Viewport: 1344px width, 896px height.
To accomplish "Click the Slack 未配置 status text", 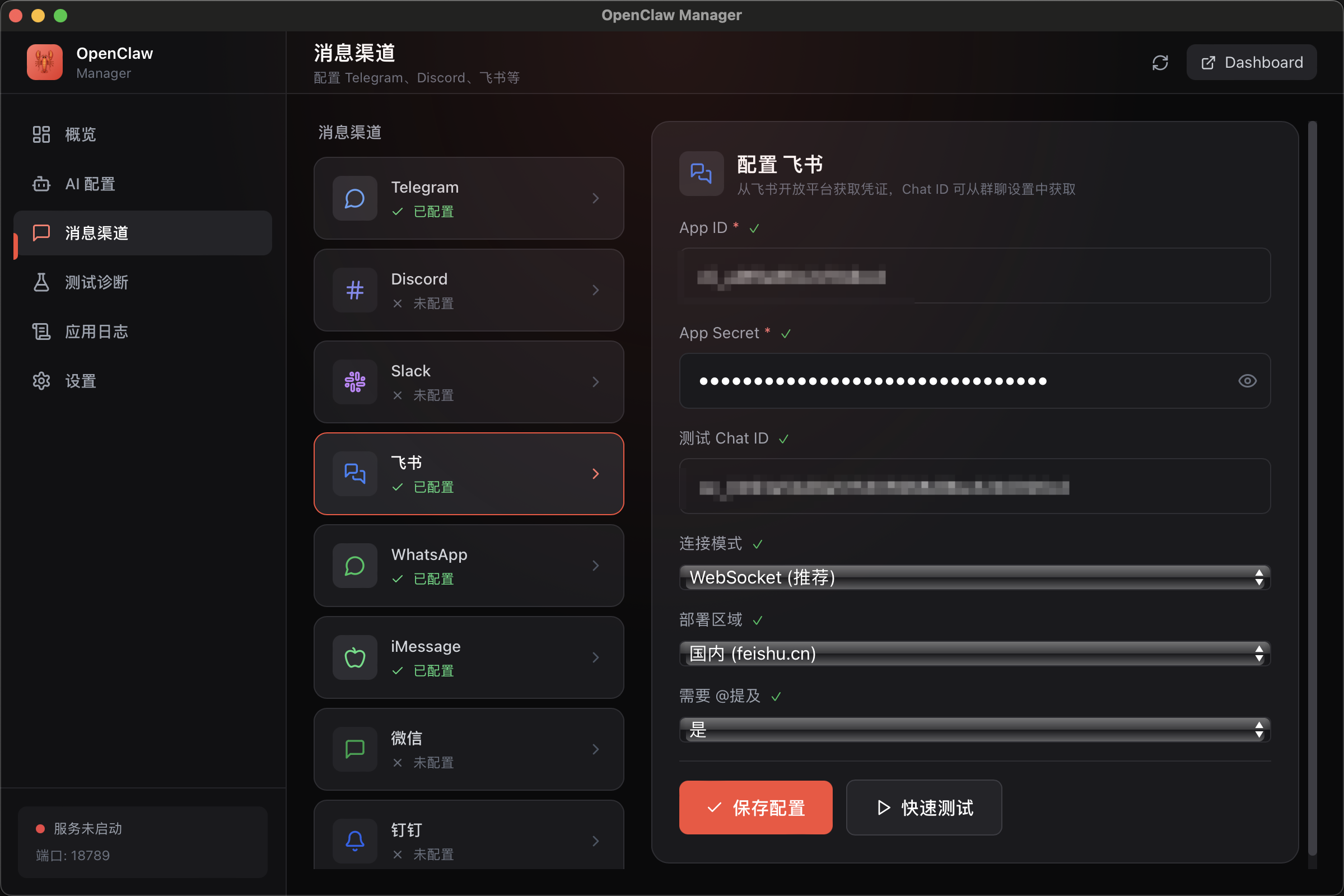I will [x=433, y=395].
